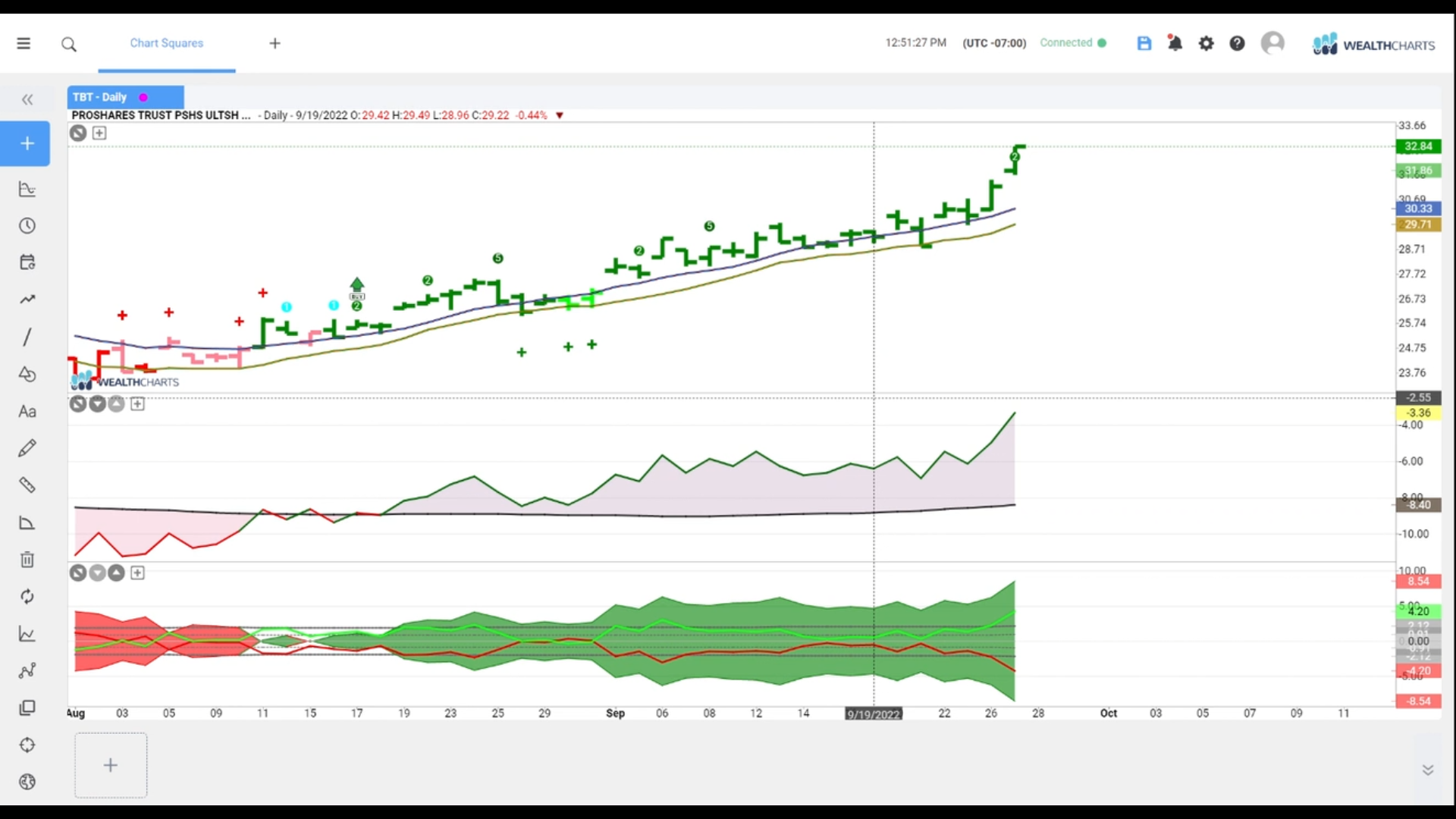Select the angle measurement tool
1456x819 pixels.
point(27,522)
